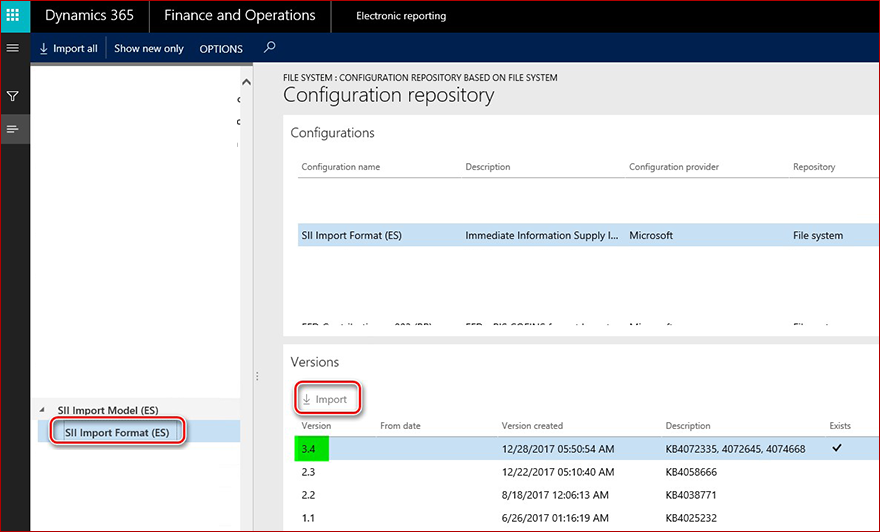
Task: Click KB4038771 description cell
Action: 691,495
